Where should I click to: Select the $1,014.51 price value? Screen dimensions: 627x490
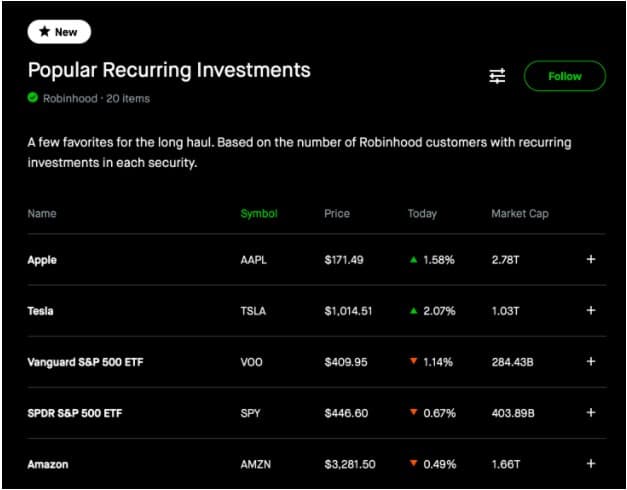(348, 311)
